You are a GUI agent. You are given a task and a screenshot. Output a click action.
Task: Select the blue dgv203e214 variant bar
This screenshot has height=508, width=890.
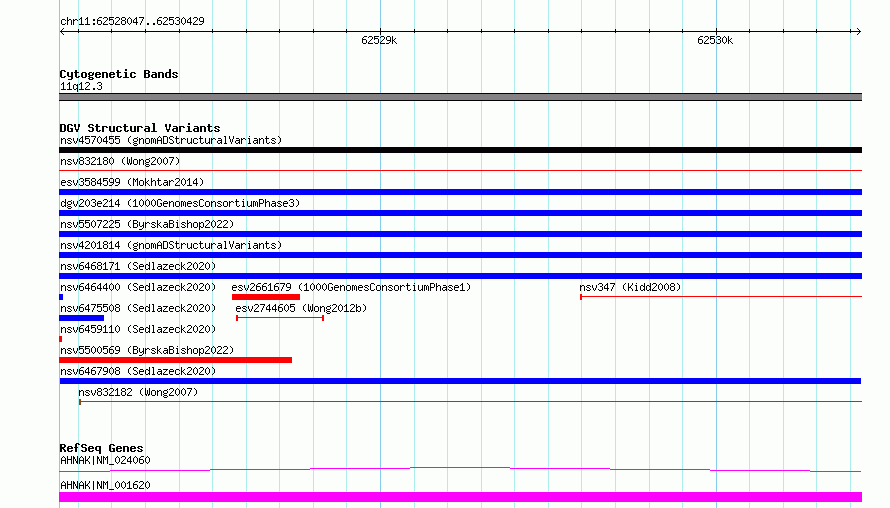pyautogui.click(x=460, y=213)
